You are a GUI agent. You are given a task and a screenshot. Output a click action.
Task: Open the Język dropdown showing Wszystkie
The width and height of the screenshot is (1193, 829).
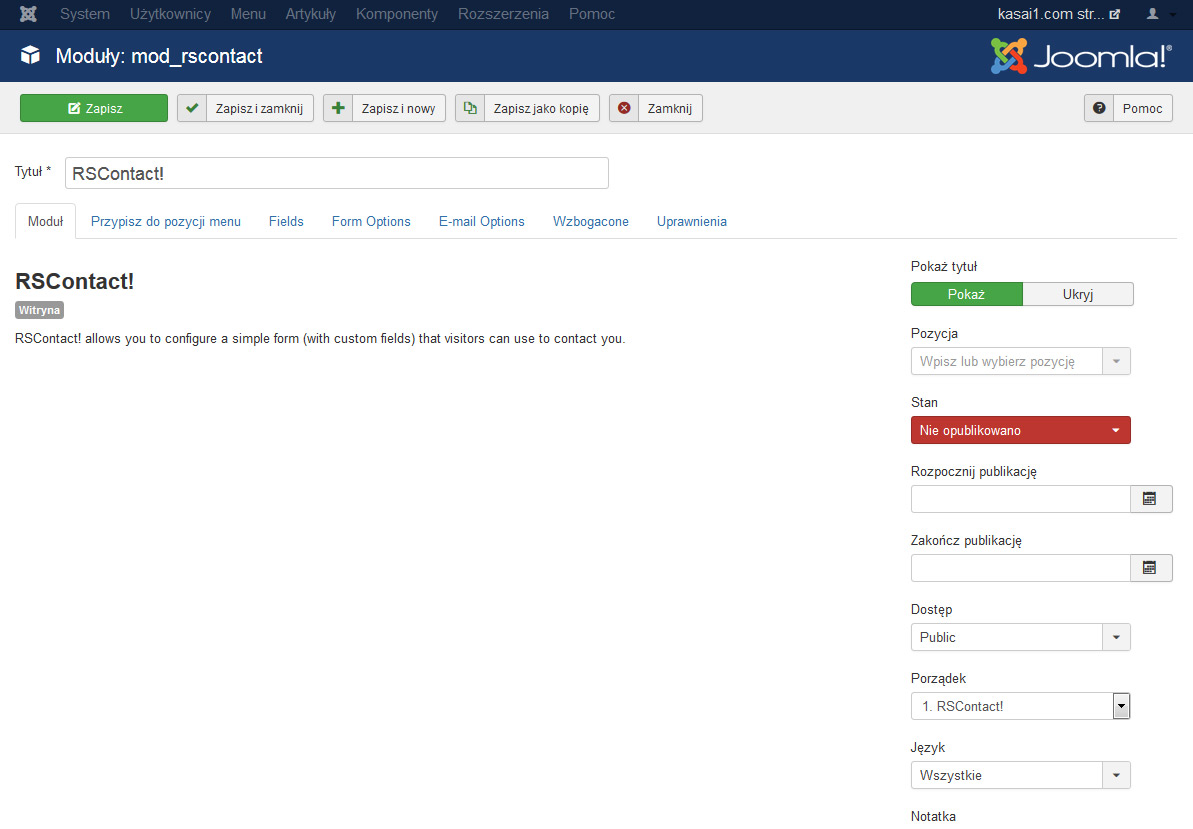click(1020, 775)
